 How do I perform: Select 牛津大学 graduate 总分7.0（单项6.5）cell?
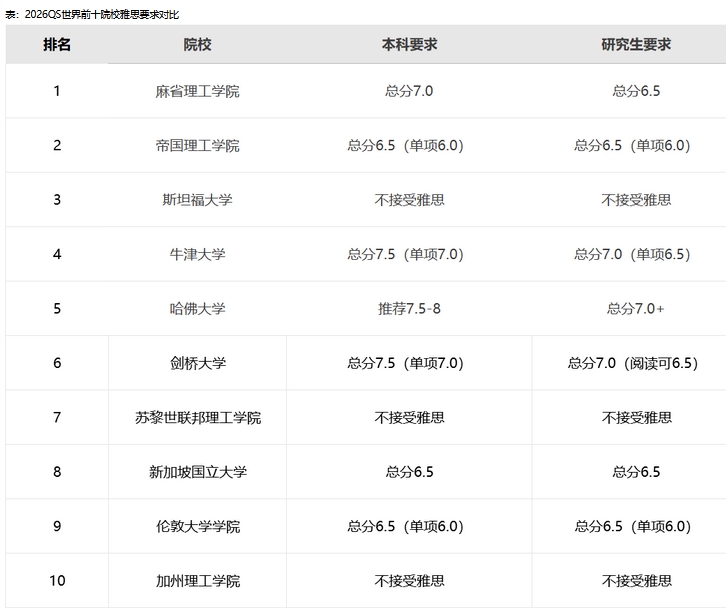[x=632, y=254]
